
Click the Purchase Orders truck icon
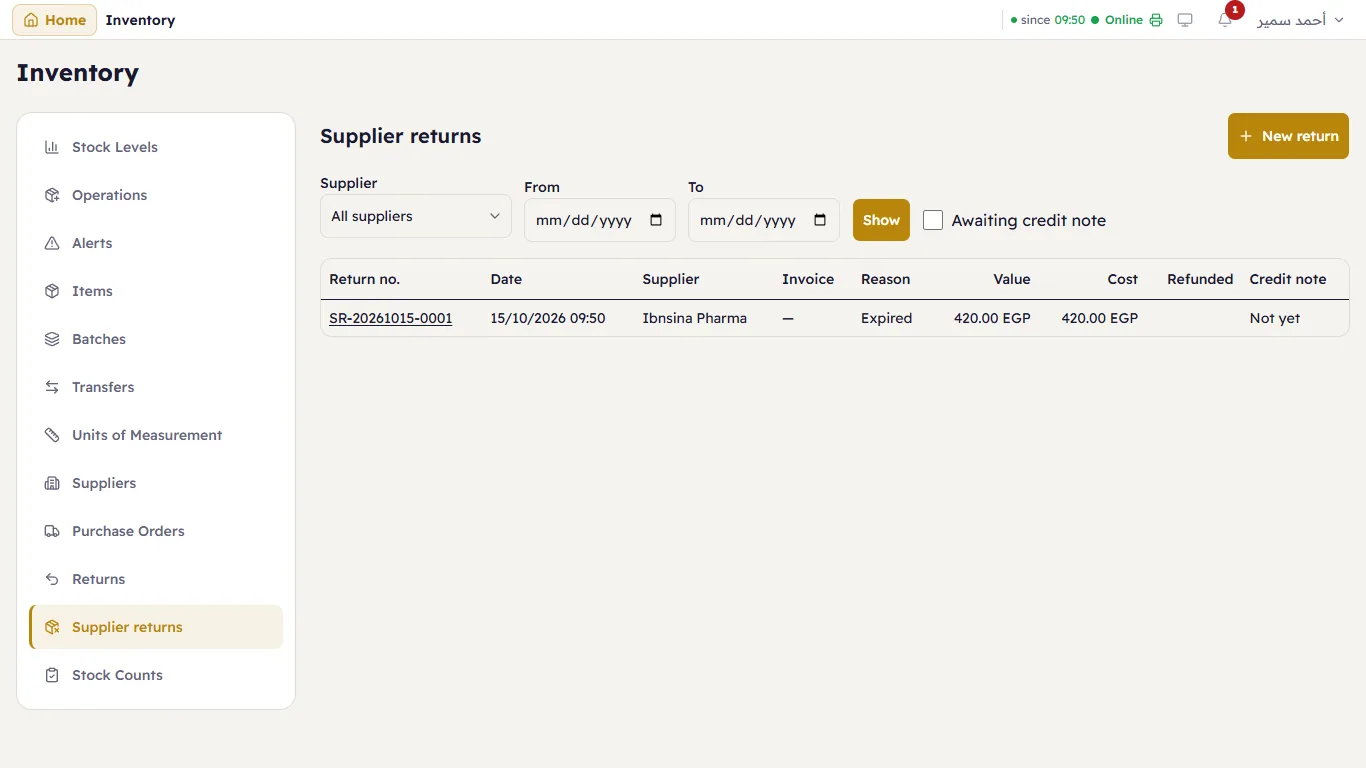pyautogui.click(x=52, y=531)
